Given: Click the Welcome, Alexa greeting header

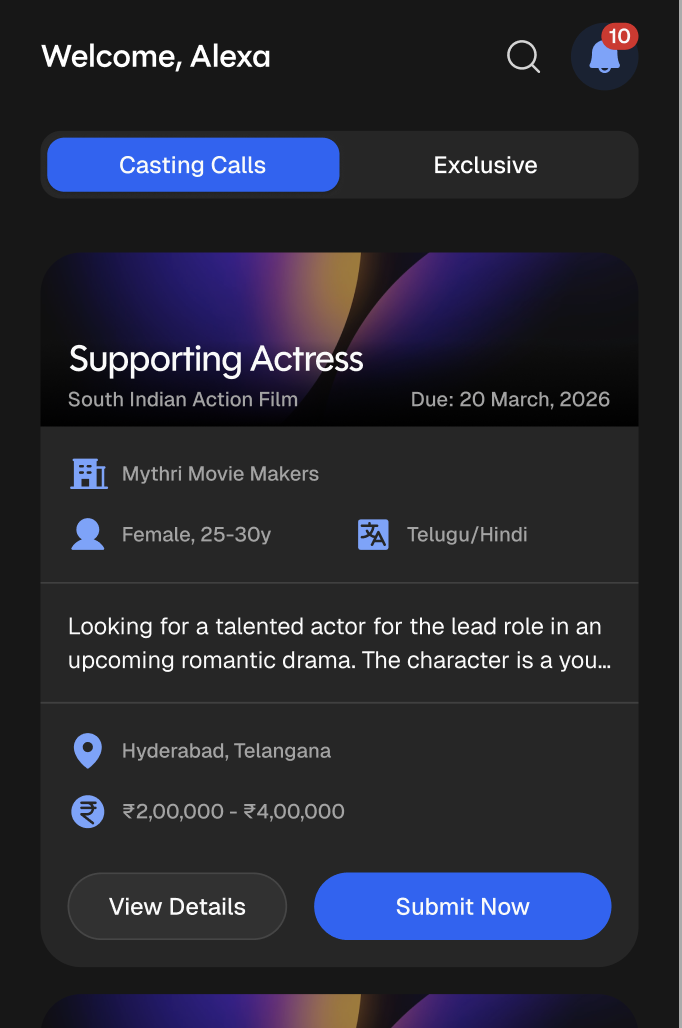Looking at the screenshot, I should click(156, 56).
